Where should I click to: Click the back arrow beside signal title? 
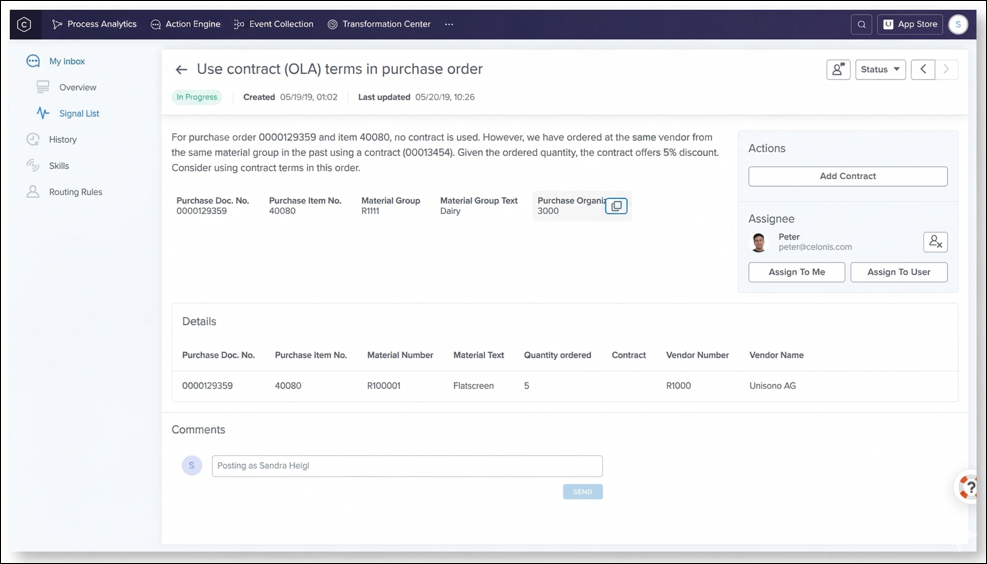pyautogui.click(x=181, y=70)
